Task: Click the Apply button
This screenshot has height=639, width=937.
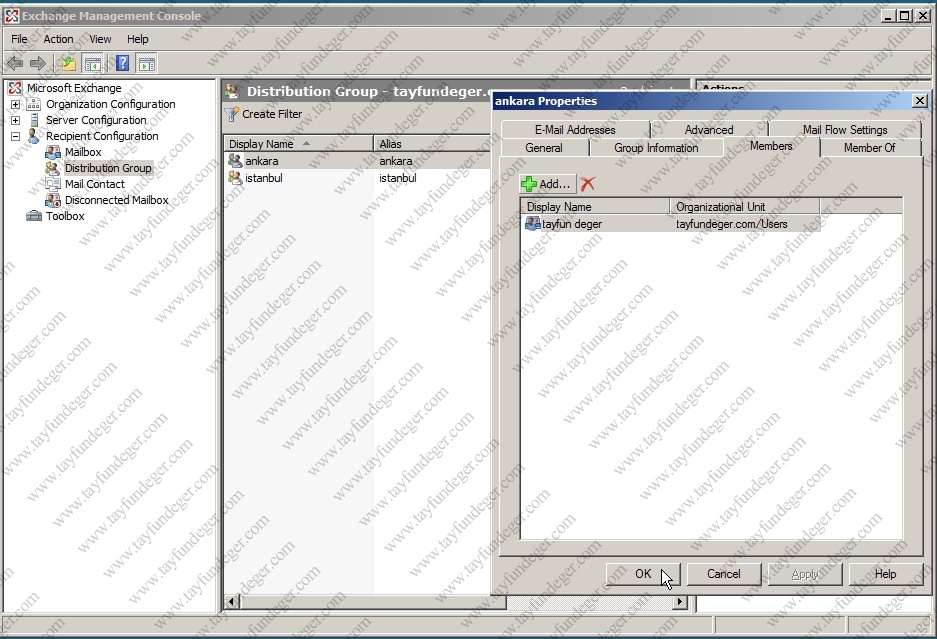Action: (x=805, y=574)
